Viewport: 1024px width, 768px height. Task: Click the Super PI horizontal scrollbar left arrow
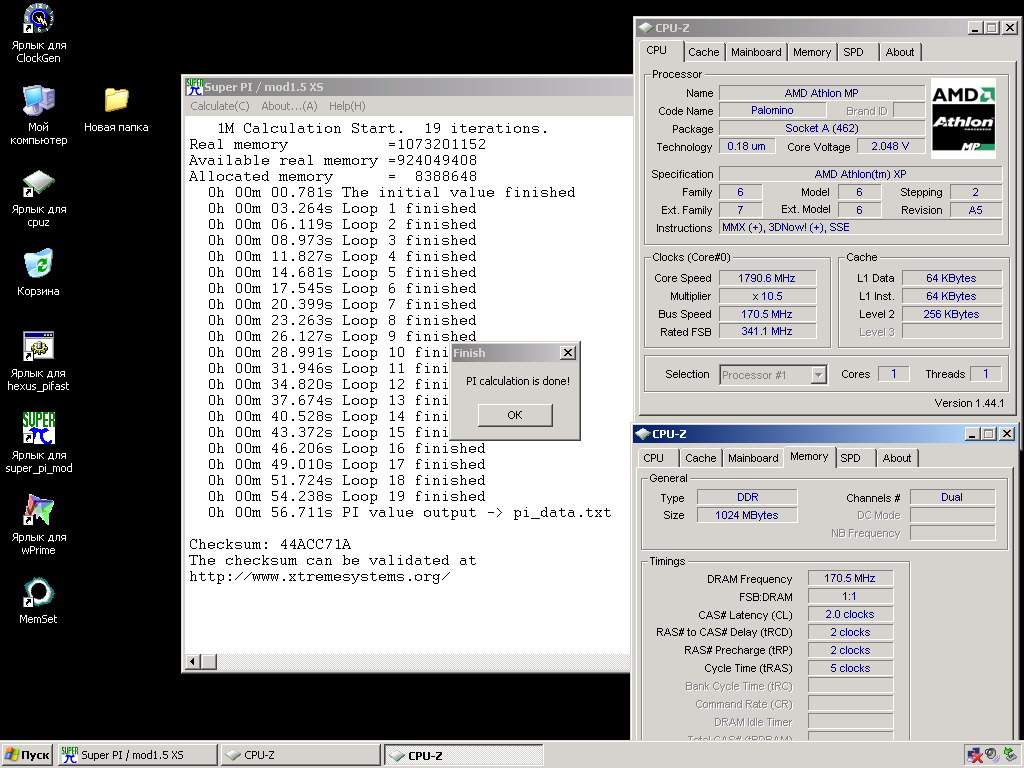[x=193, y=662]
